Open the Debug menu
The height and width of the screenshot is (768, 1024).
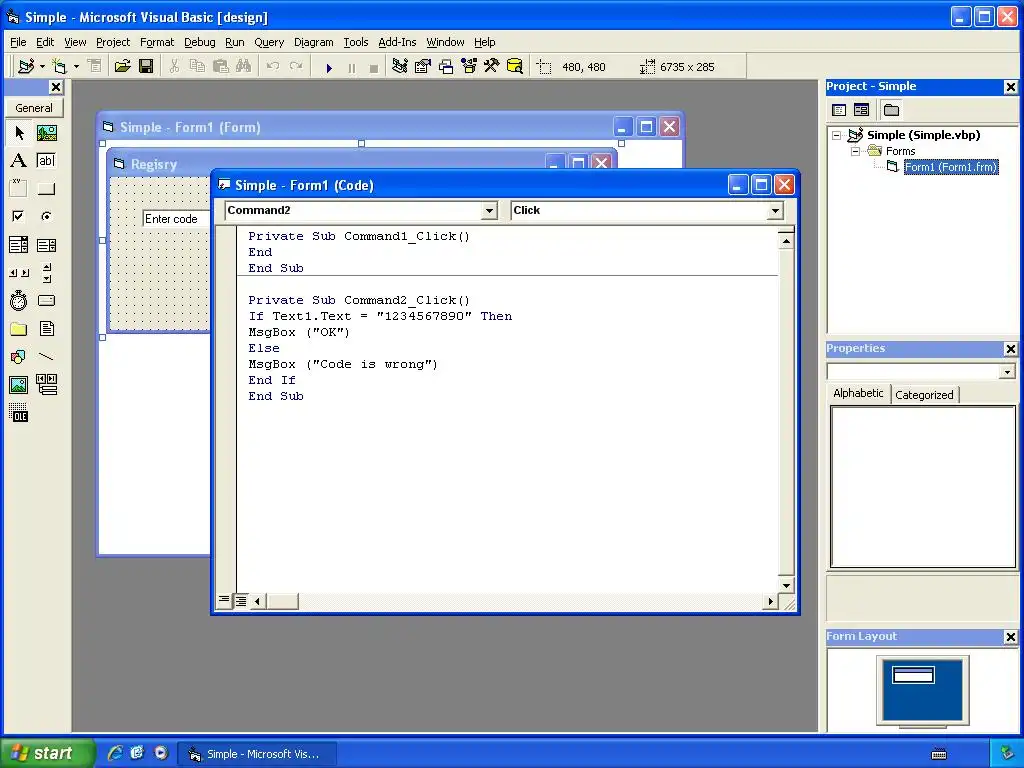(199, 42)
